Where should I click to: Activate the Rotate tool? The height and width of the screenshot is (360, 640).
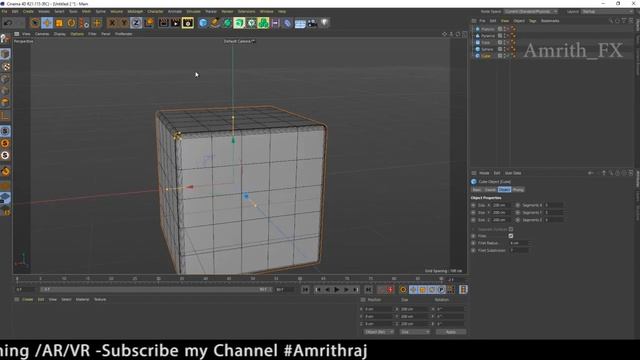tap(71, 23)
